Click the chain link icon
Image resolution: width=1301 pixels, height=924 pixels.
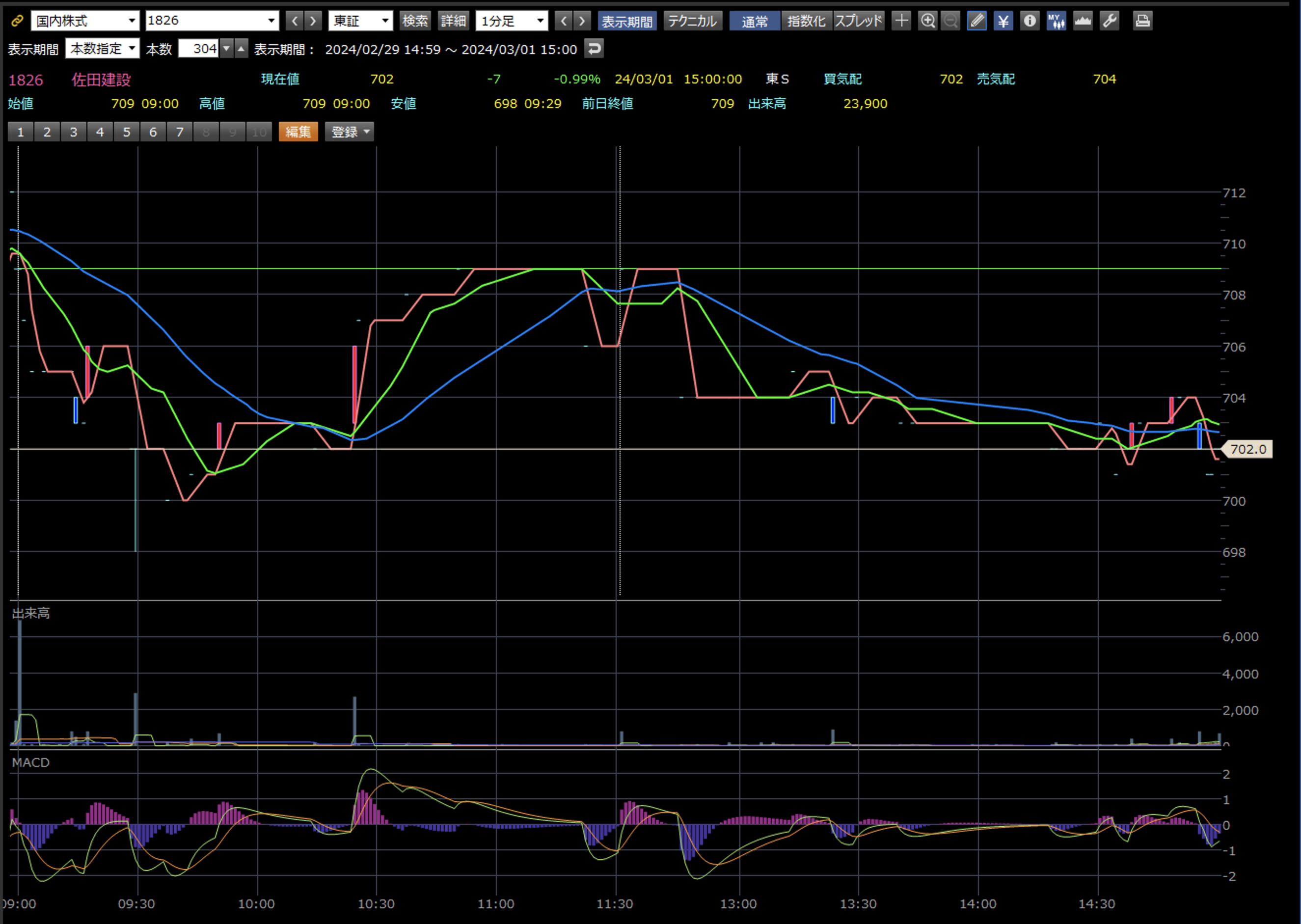17,21
